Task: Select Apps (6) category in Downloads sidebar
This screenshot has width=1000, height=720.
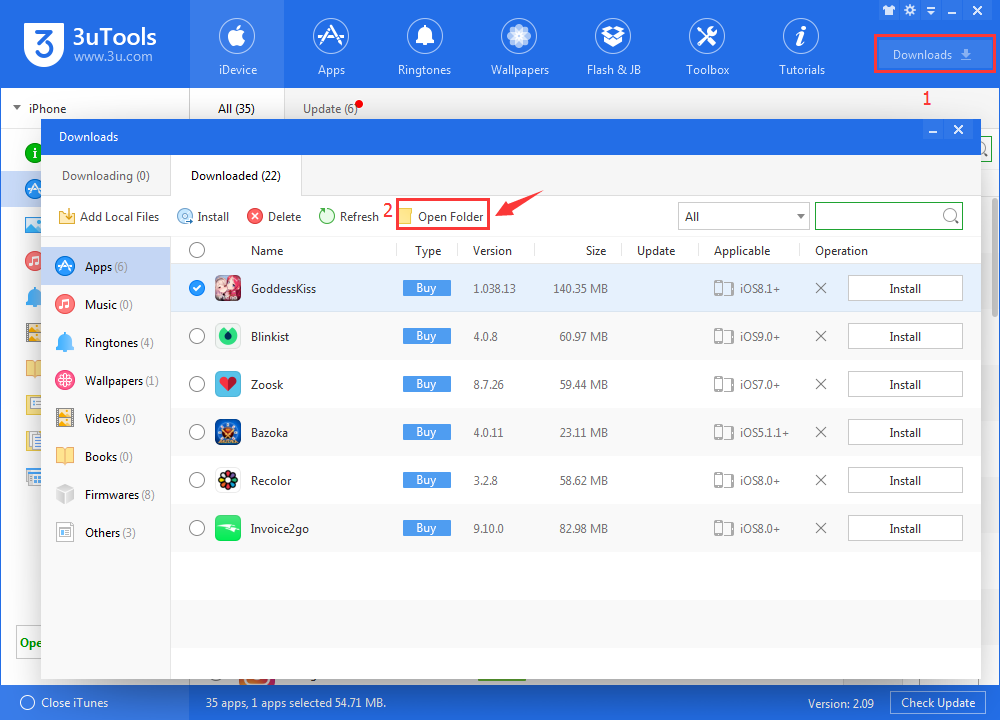Action: point(106,267)
